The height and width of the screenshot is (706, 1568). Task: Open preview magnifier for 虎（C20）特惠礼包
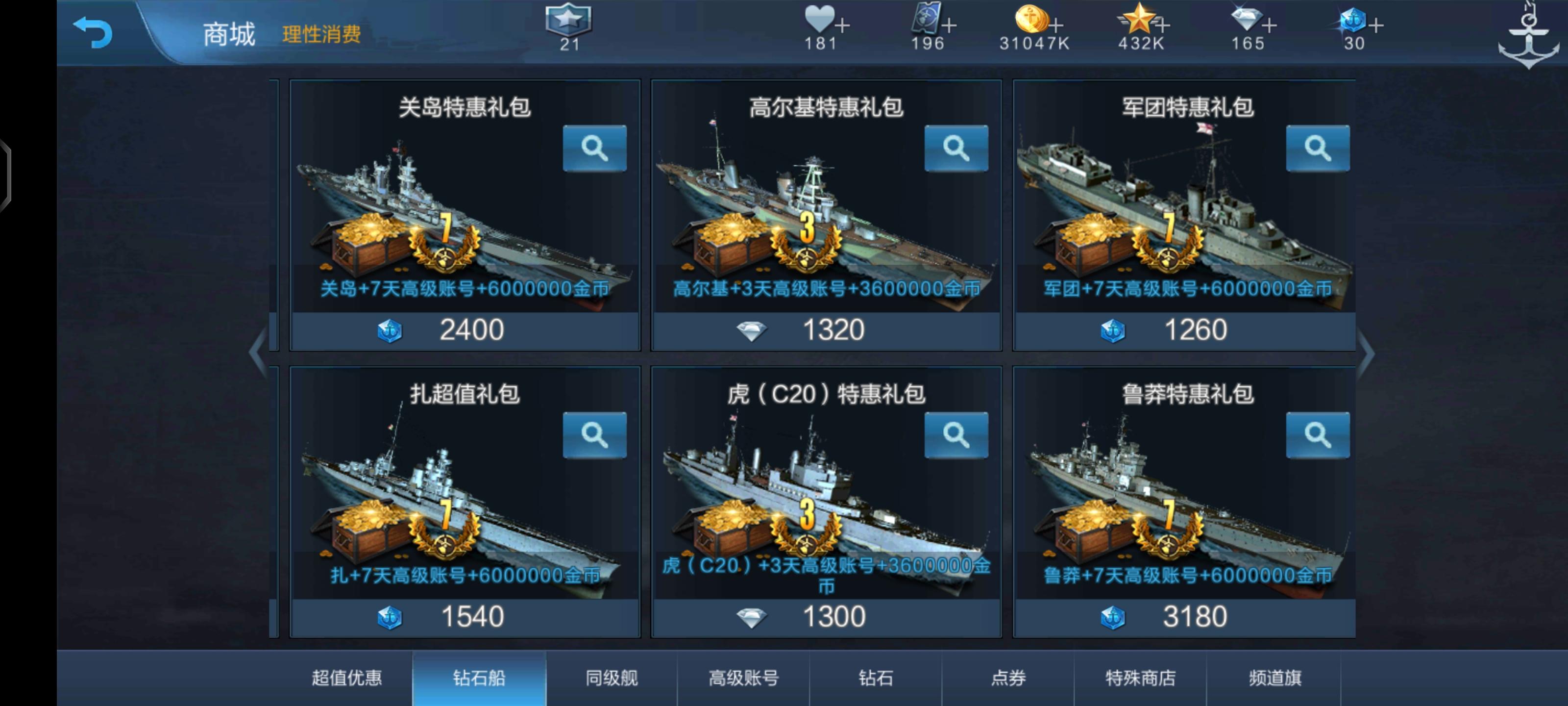pos(955,435)
